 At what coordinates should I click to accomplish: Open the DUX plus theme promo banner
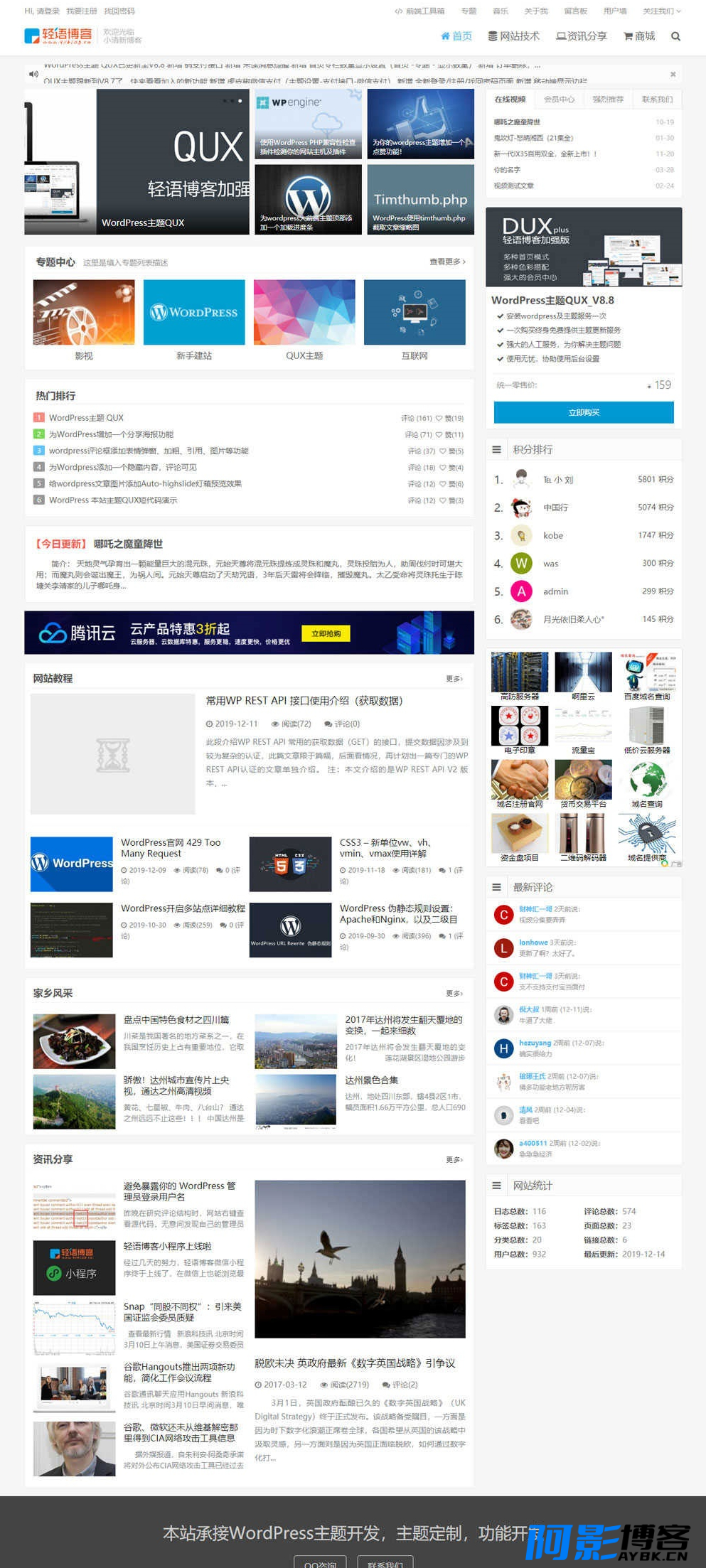pyautogui.click(x=584, y=247)
